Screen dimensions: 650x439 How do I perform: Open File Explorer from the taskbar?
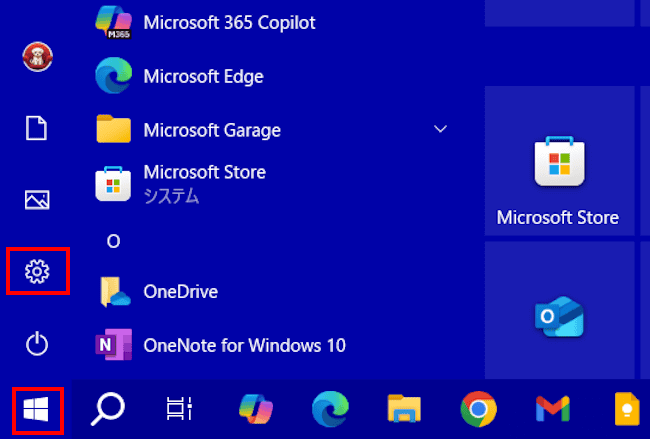[404, 409]
